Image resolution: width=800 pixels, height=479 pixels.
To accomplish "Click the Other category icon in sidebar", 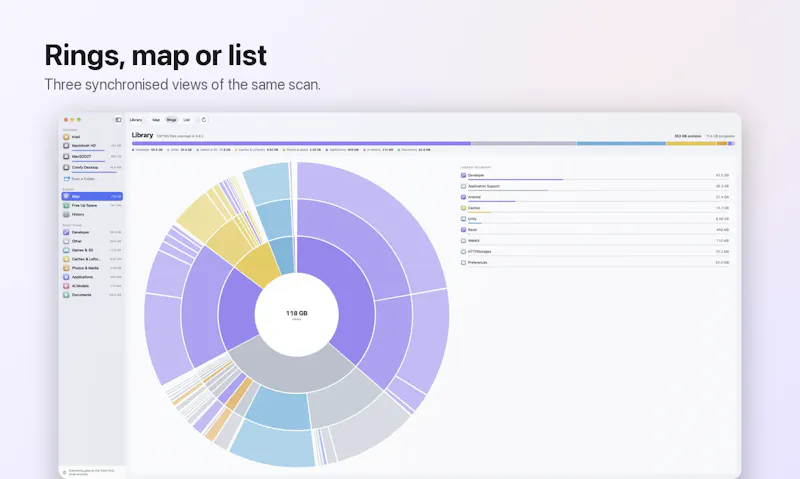I will [66, 241].
